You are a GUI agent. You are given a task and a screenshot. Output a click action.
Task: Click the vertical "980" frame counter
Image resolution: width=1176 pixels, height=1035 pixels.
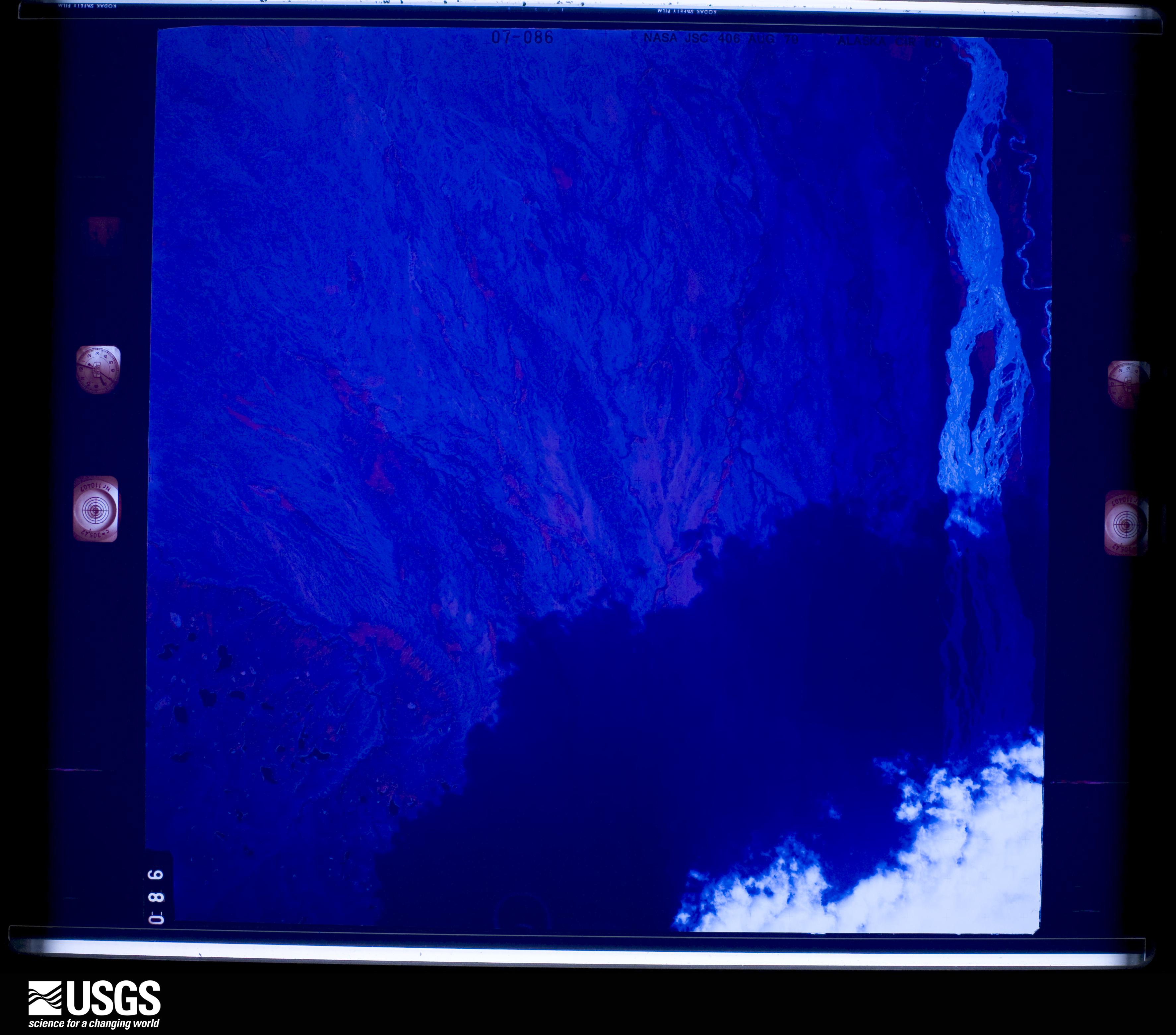pyautogui.click(x=157, y=897)
